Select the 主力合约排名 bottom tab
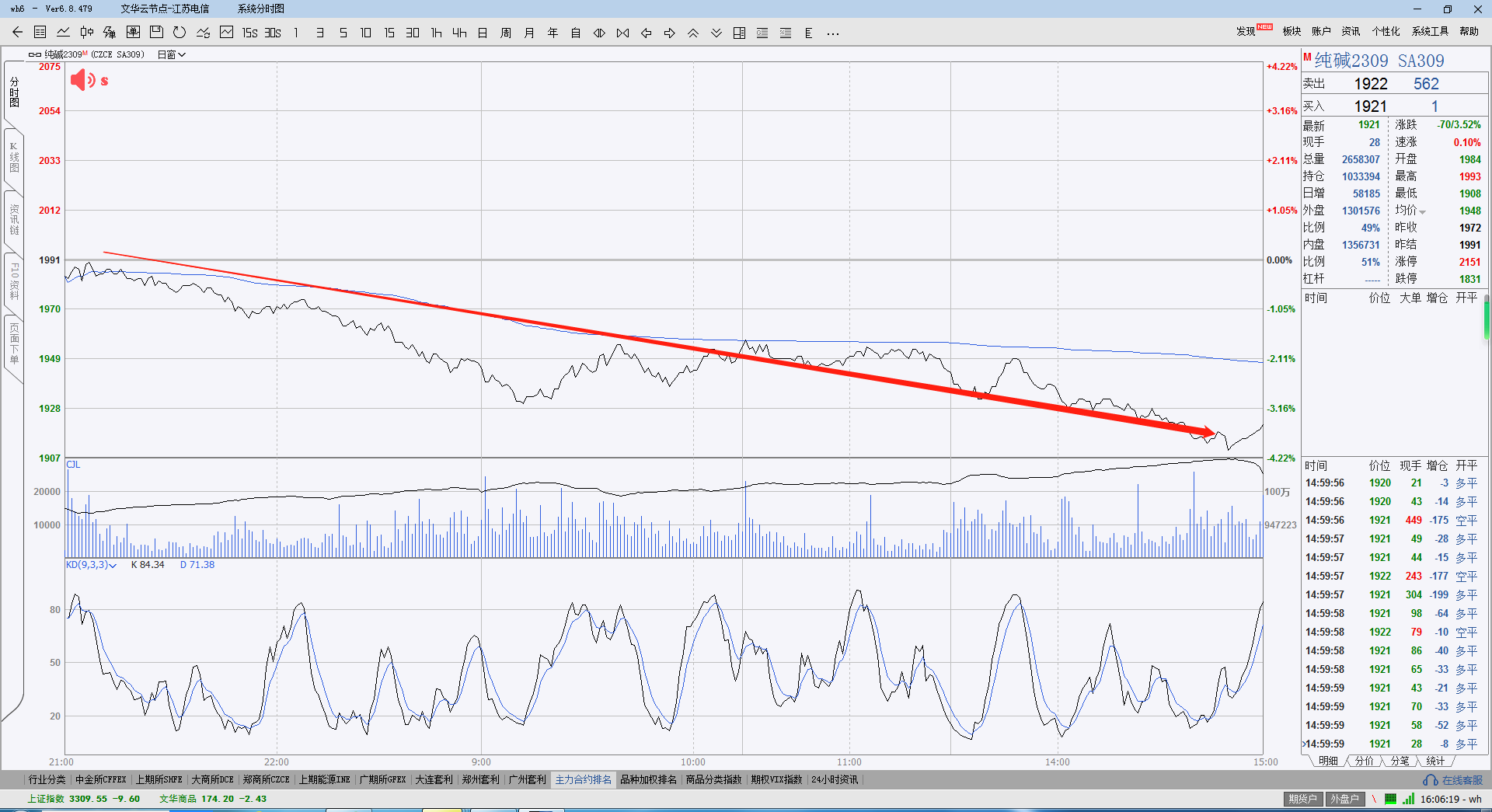The image size is (1492, 812). coord(583,779)
